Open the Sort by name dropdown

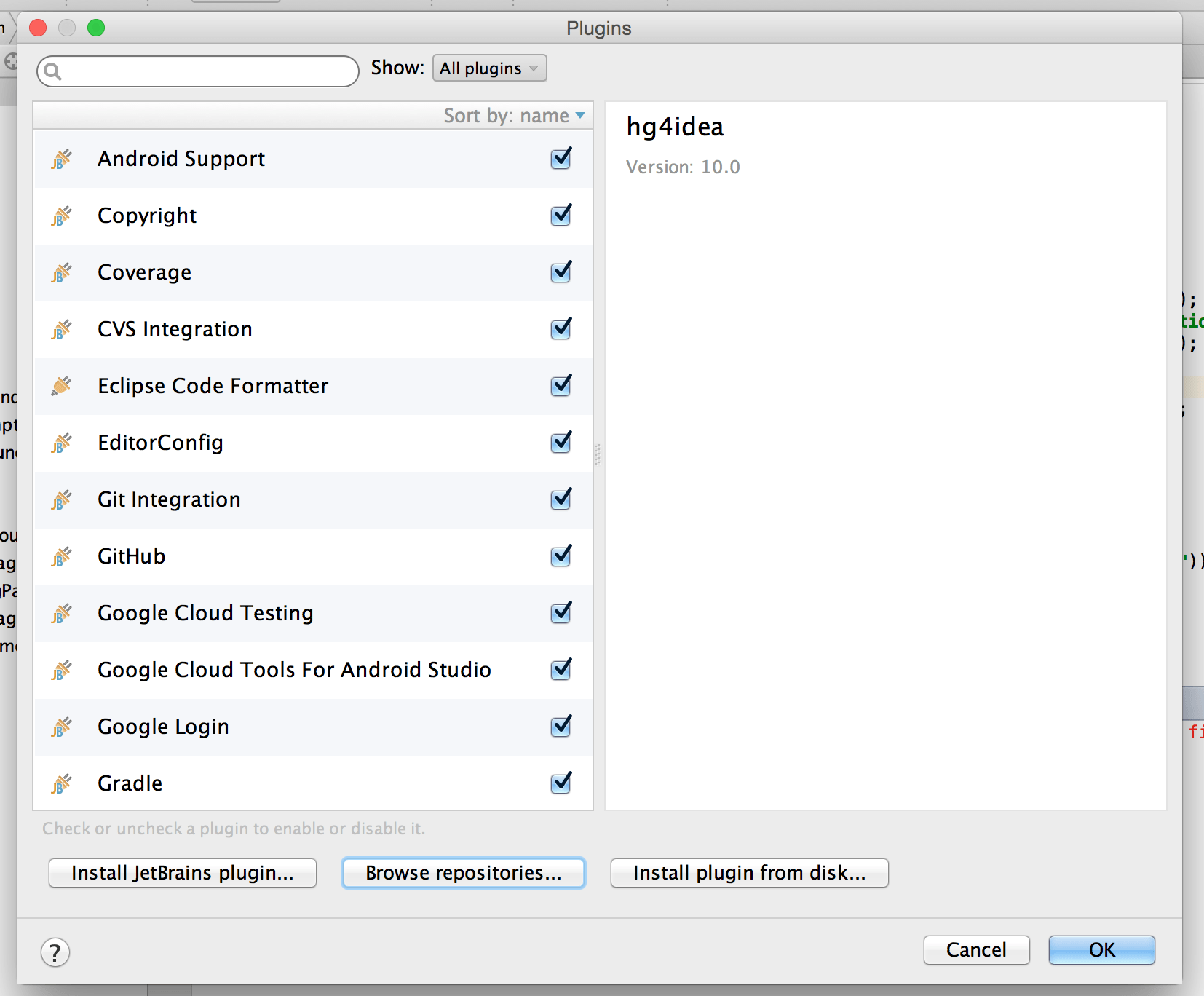pos(514,116)
